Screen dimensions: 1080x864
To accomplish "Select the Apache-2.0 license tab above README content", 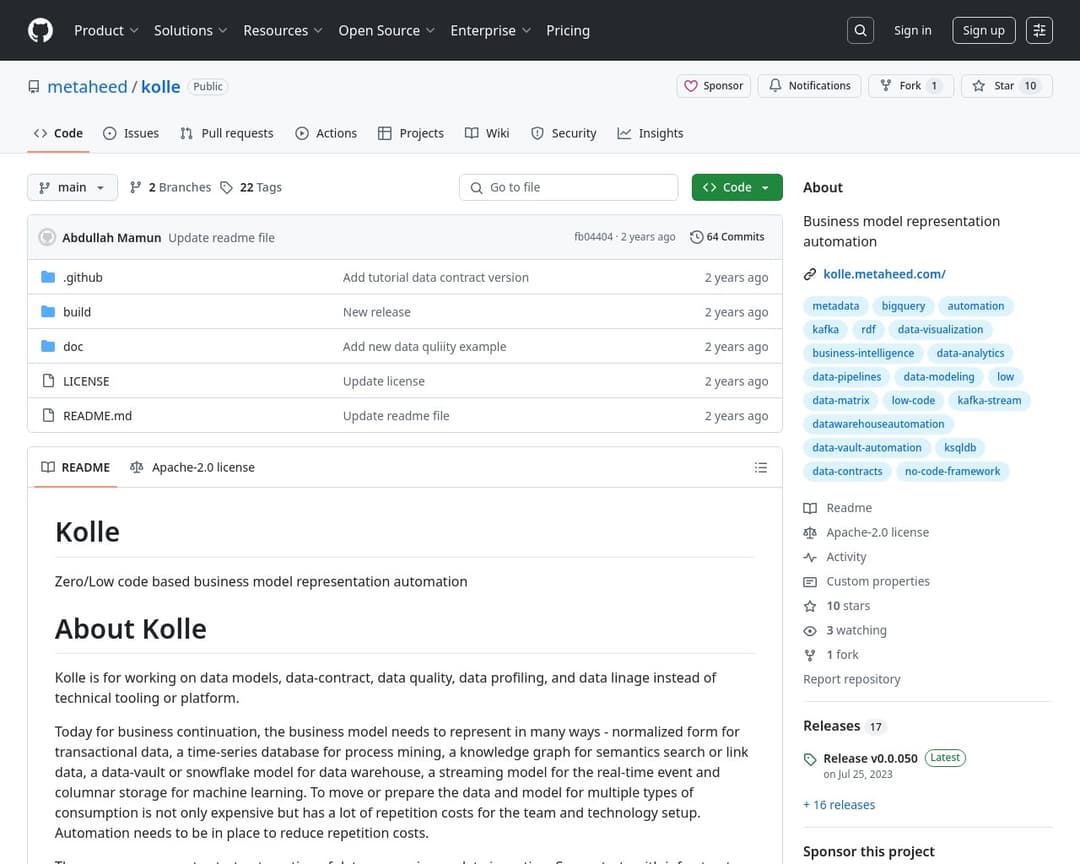I will (192, 467).
